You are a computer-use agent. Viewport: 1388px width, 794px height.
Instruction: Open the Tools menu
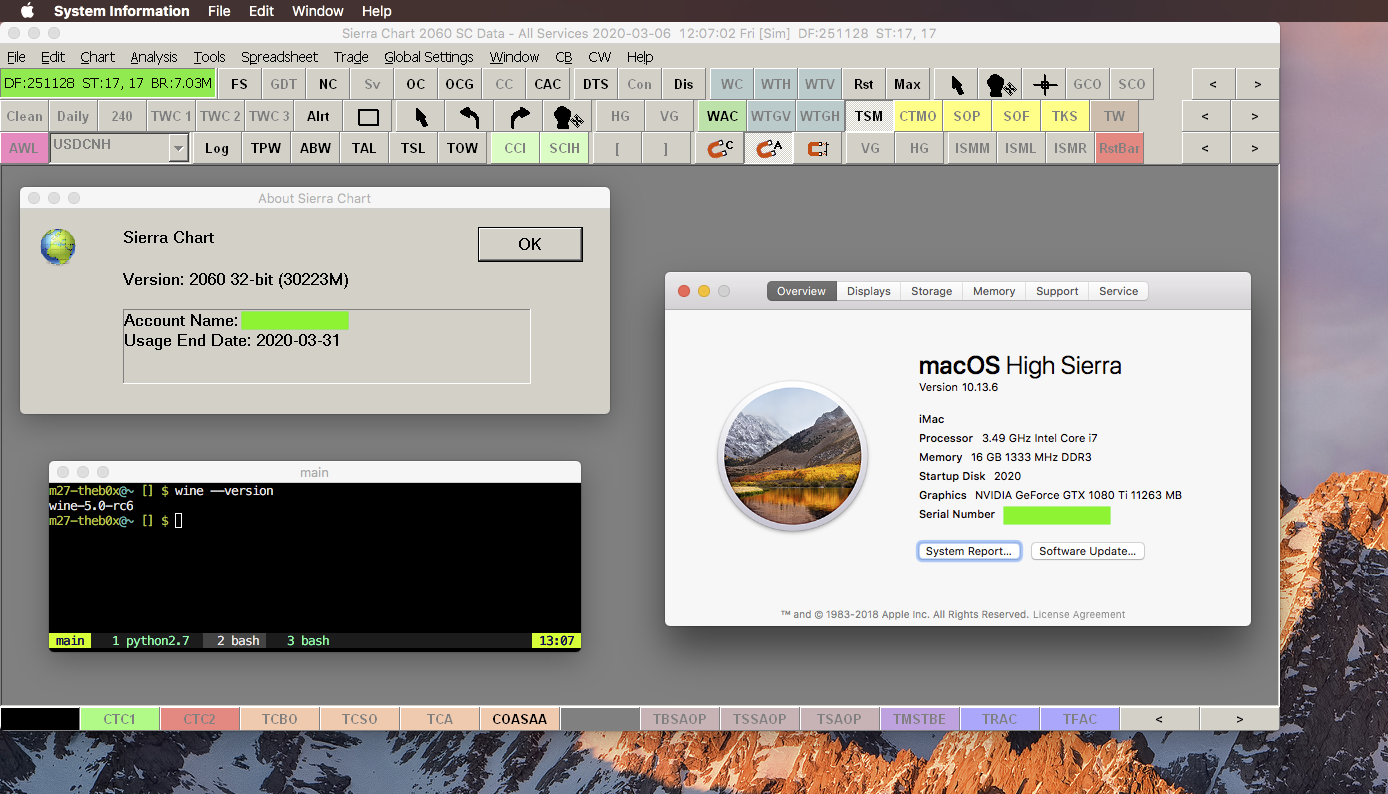(210, 57)
